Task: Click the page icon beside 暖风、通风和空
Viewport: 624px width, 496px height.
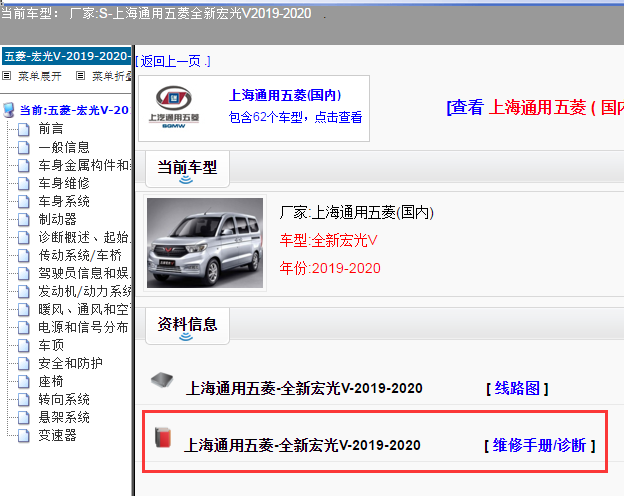Action: (x=23, y=310)
